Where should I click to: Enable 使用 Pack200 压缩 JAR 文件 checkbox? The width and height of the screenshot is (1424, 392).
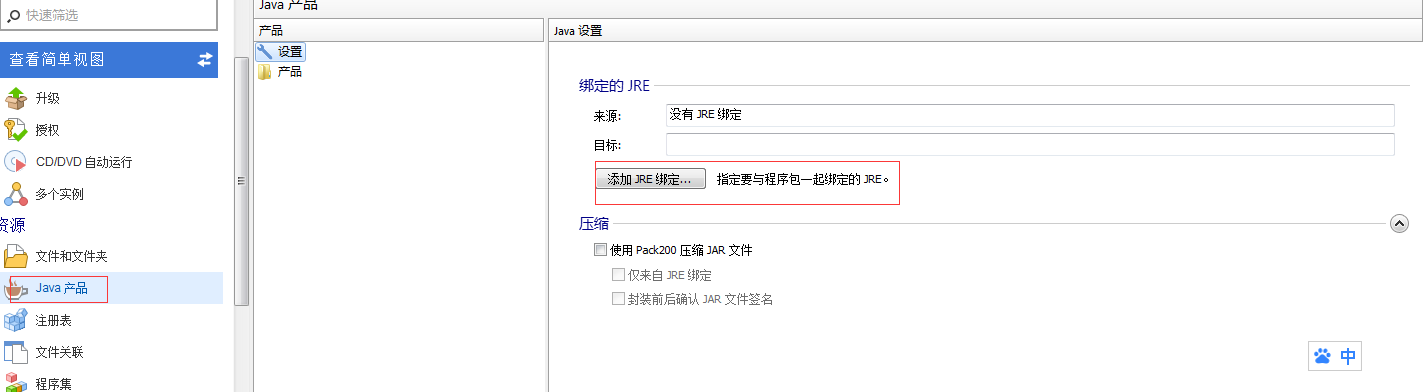tap(600, 250)
